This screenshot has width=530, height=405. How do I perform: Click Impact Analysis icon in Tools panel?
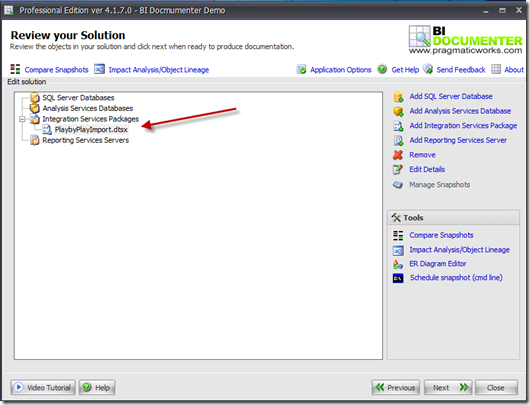(398, 250)
